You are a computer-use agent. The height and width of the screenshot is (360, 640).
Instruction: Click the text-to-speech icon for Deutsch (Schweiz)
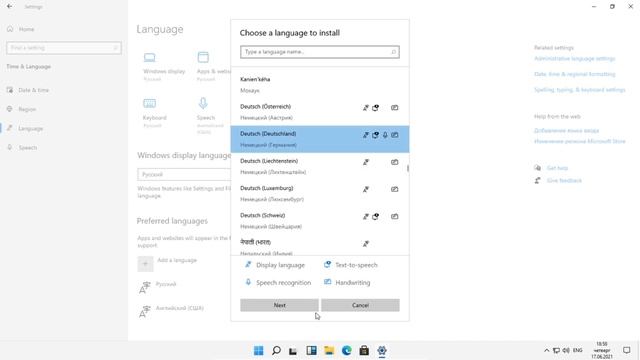376,216
